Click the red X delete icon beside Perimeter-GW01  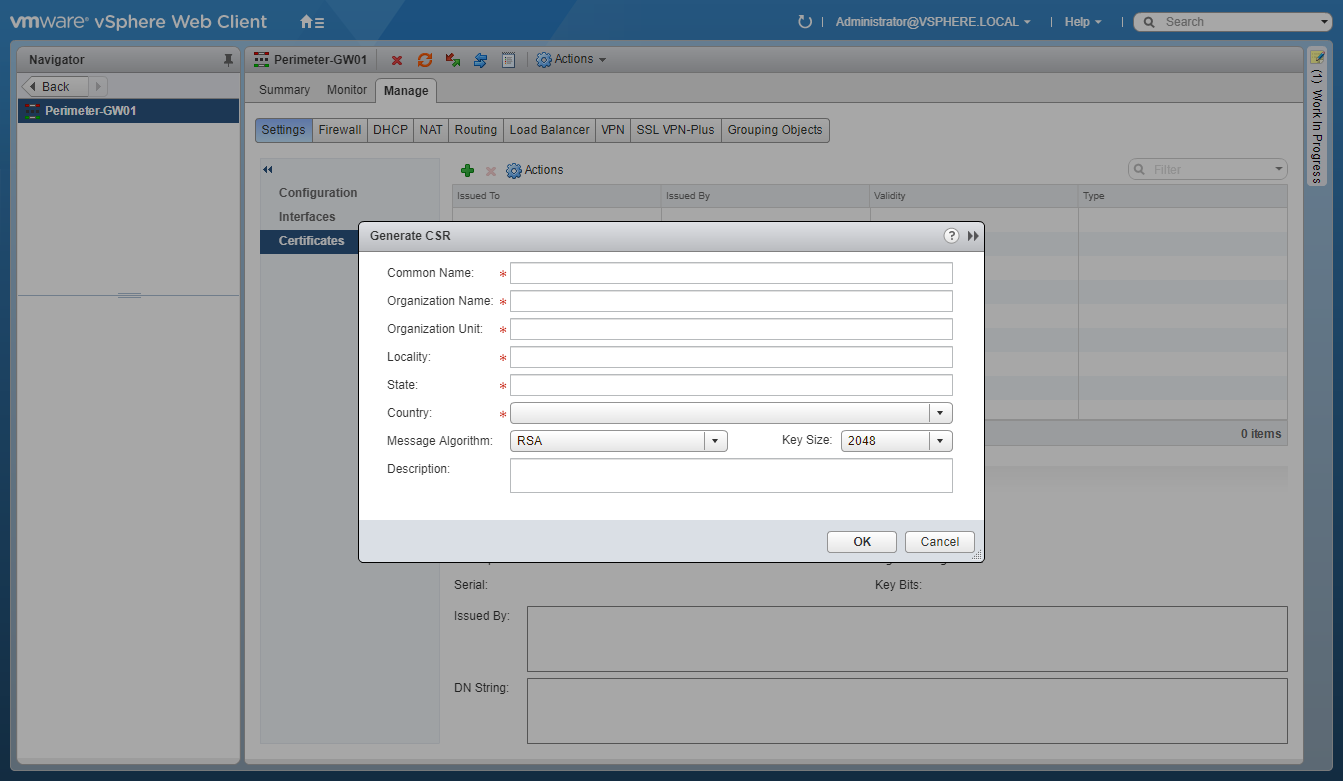pos(397,60)
